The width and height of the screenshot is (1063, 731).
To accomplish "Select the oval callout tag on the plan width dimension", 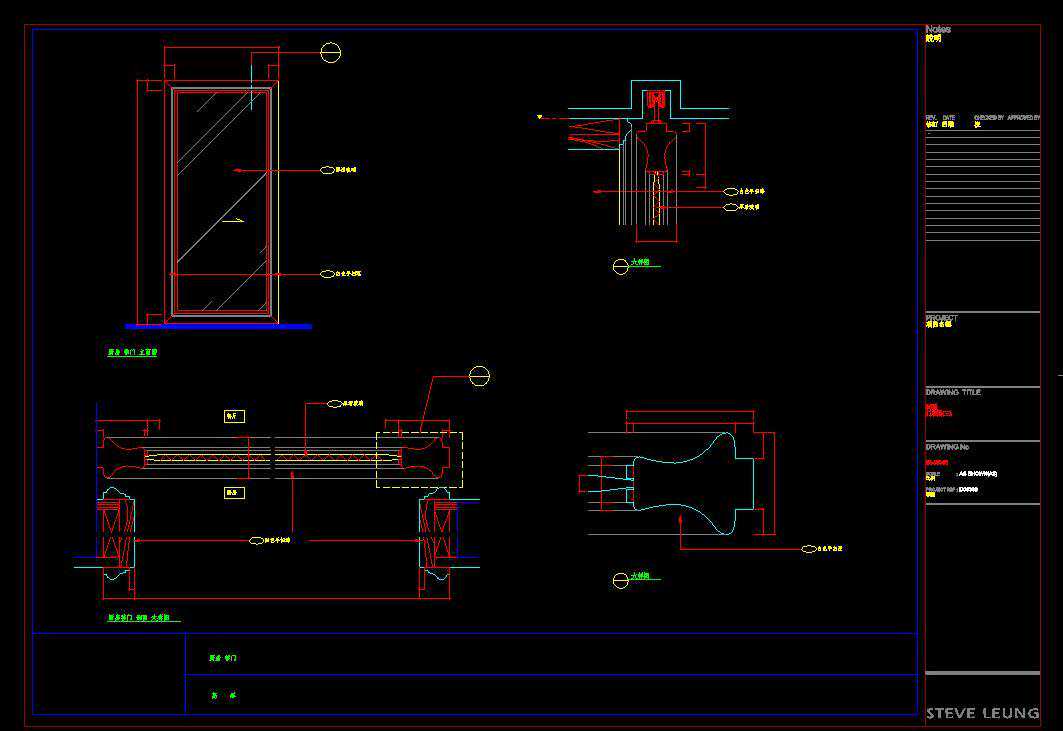I will 256,540.
